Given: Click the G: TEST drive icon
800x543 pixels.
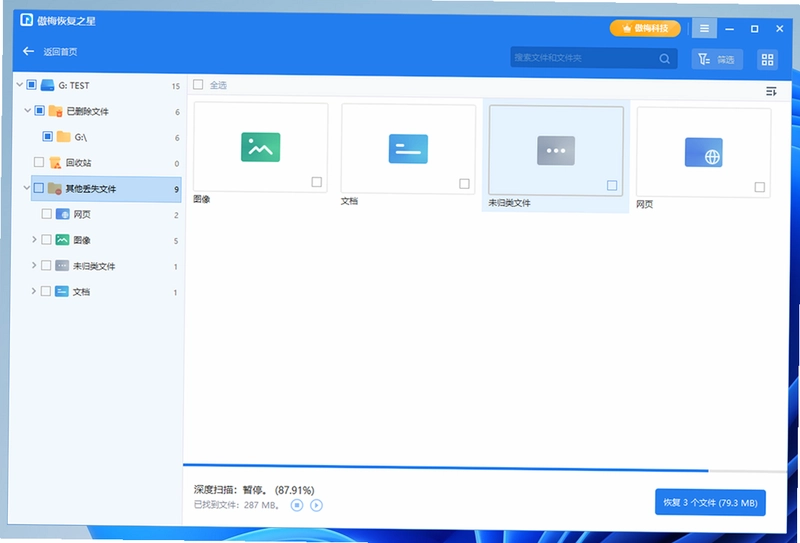Looking at the screenshot, I should point(47,85).
